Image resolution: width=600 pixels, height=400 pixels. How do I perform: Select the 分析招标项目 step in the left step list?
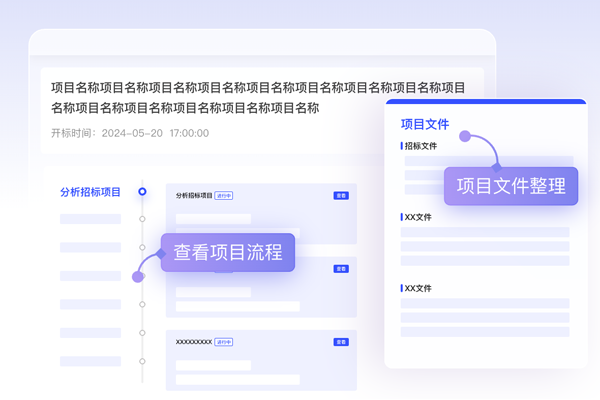tap(90, 192)
